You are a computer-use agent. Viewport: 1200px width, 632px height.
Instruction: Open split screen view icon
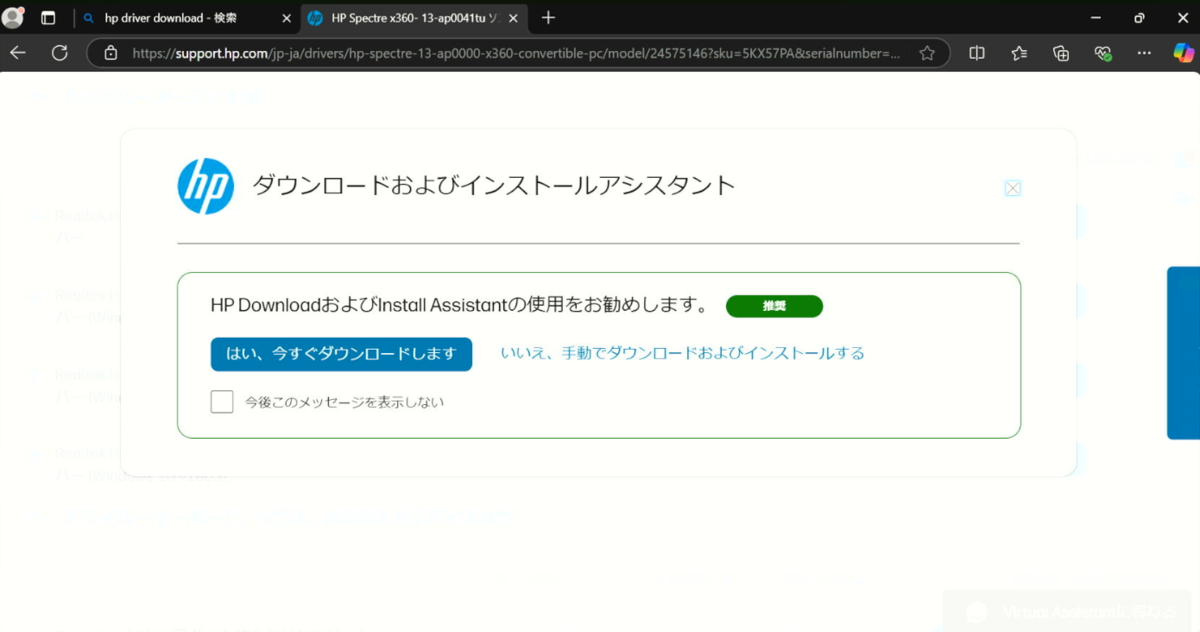coord(977,53)
